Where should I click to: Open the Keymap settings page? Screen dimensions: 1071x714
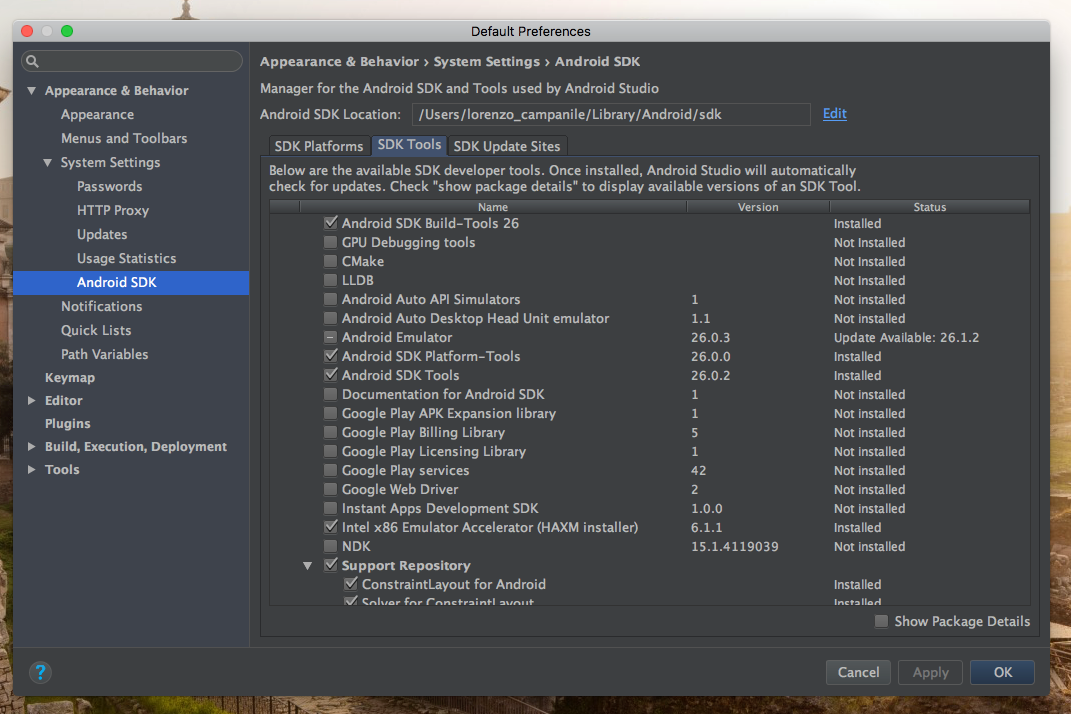pos(70,377)
